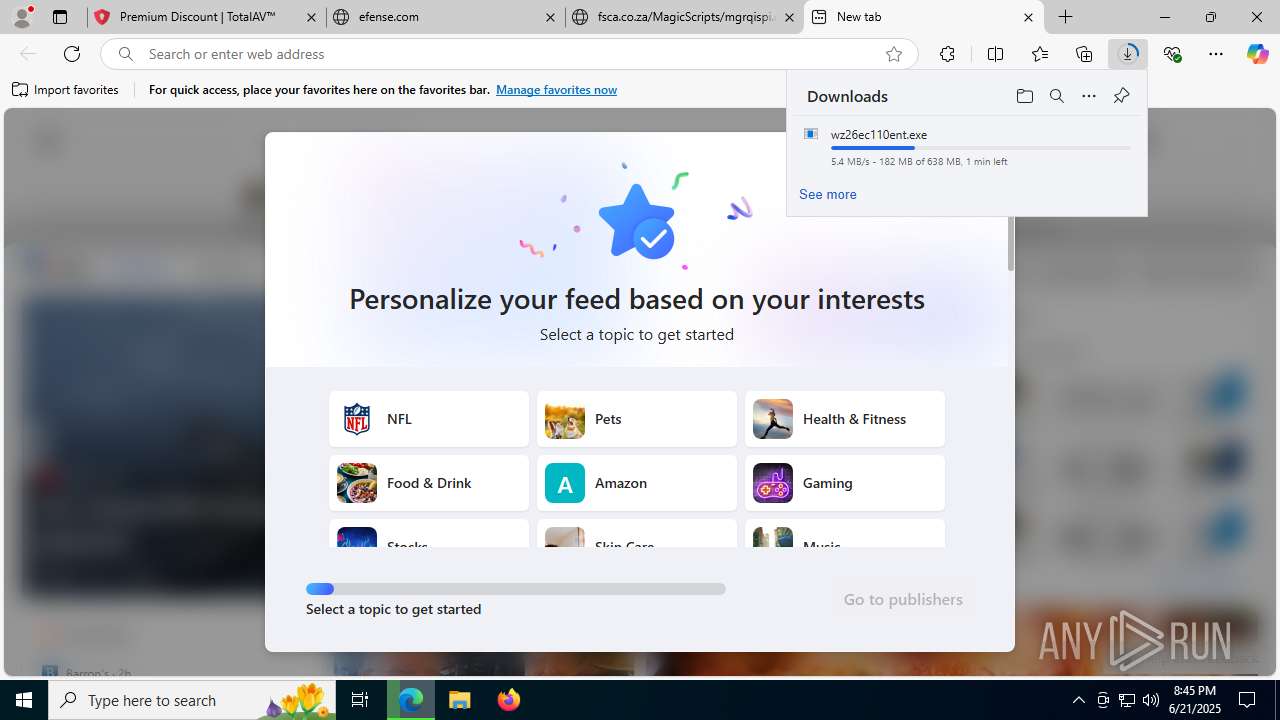
Task: Click wz26ec110ent.exe download name
Action: tap(879, 134)
